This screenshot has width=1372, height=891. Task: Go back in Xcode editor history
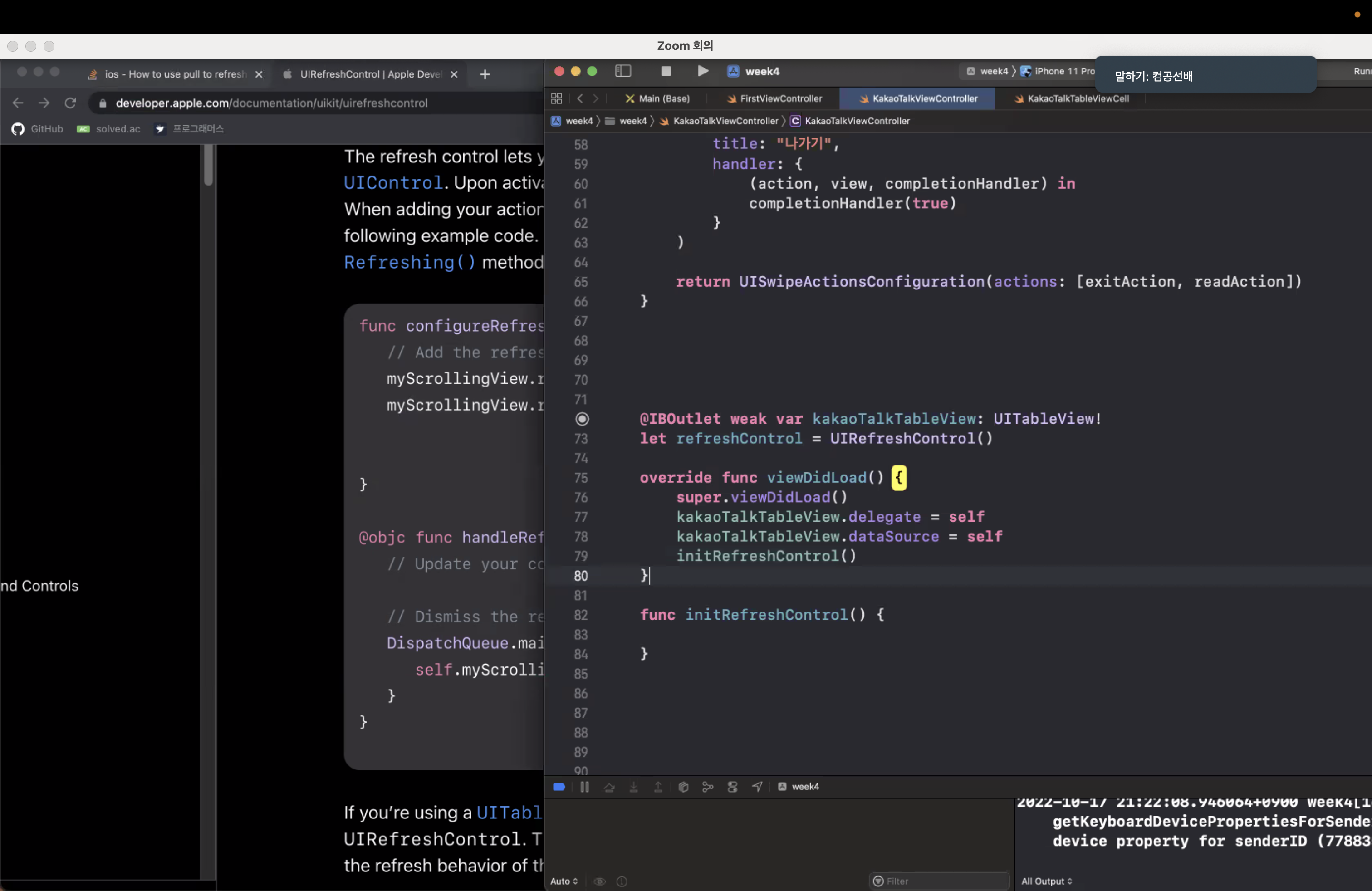[580, 98]
